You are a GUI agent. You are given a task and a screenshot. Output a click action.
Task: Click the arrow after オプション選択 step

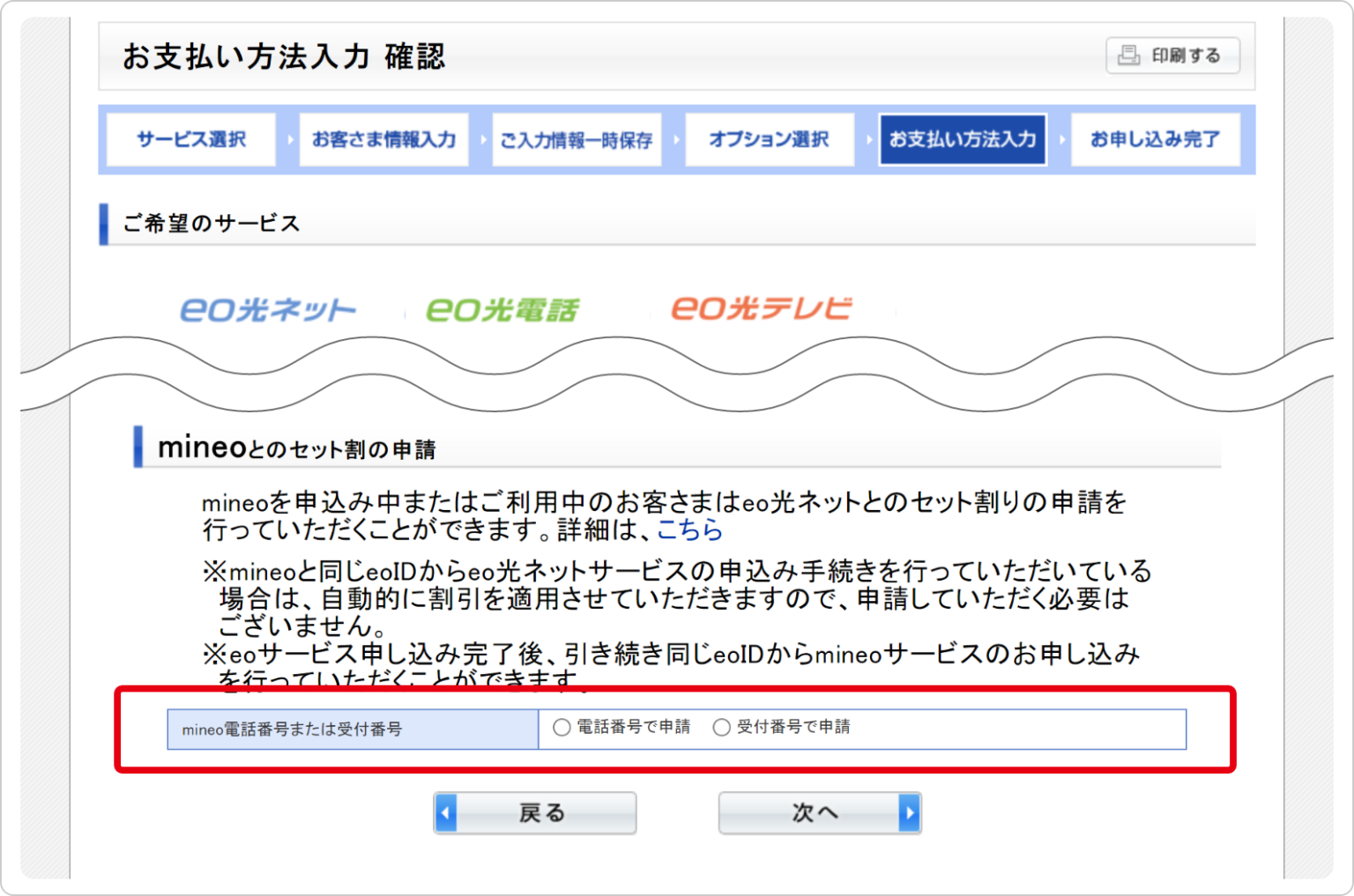pos(868,139)
